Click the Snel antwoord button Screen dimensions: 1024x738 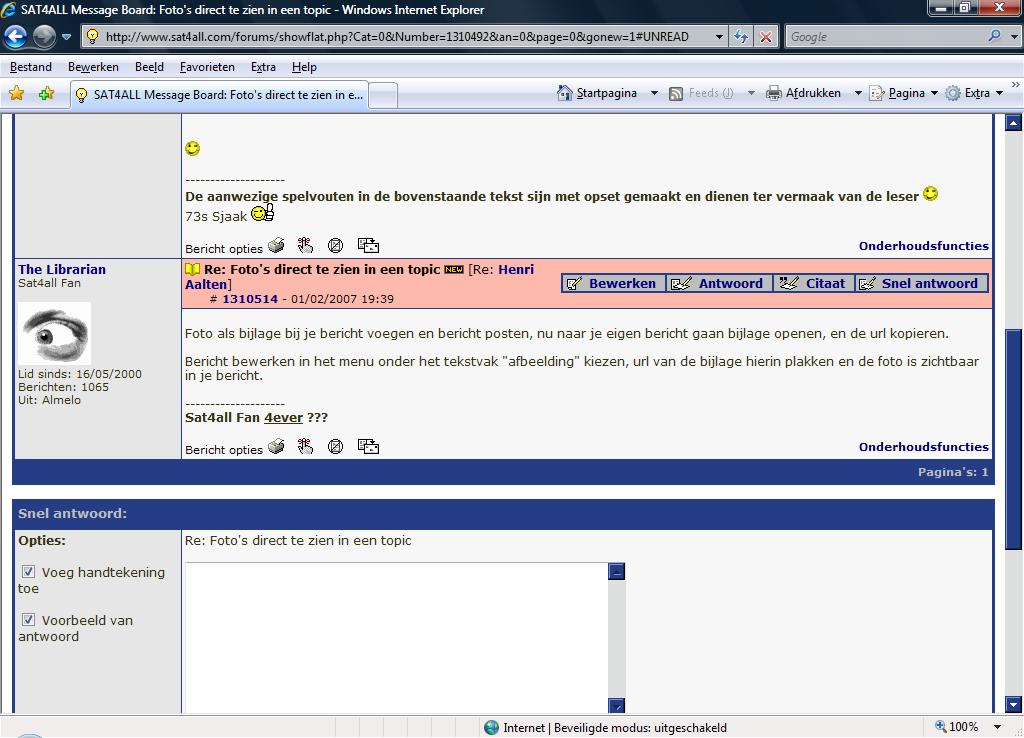click(921, 283)
